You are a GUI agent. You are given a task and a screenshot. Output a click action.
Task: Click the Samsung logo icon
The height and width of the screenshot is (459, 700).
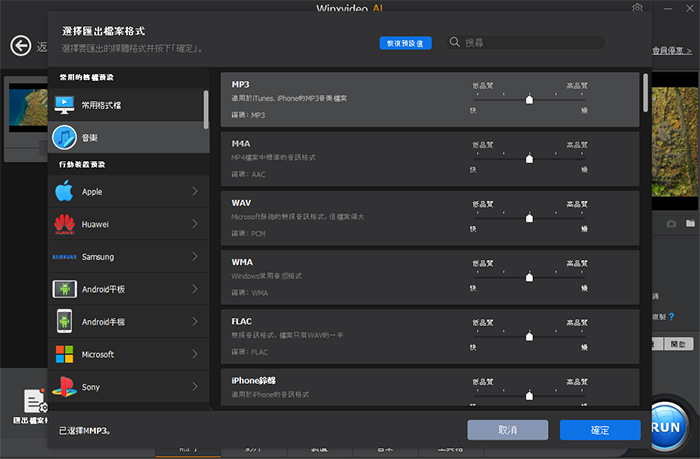coord(64,257)
